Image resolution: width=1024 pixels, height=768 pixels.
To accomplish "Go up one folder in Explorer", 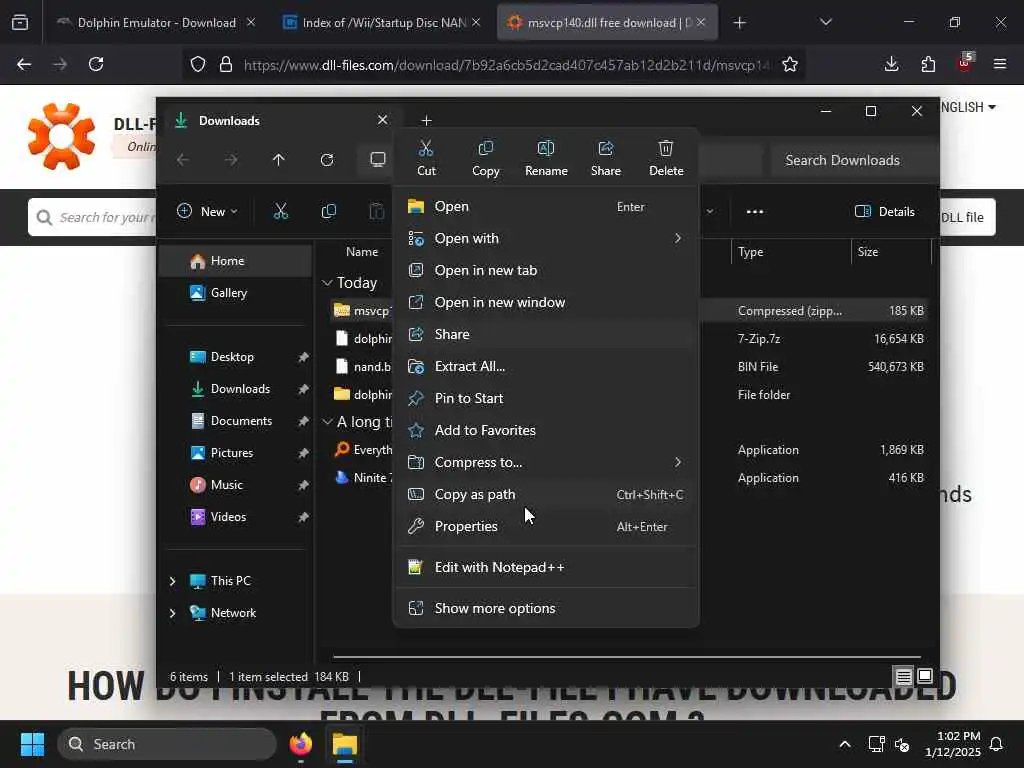I will point(279,160).
